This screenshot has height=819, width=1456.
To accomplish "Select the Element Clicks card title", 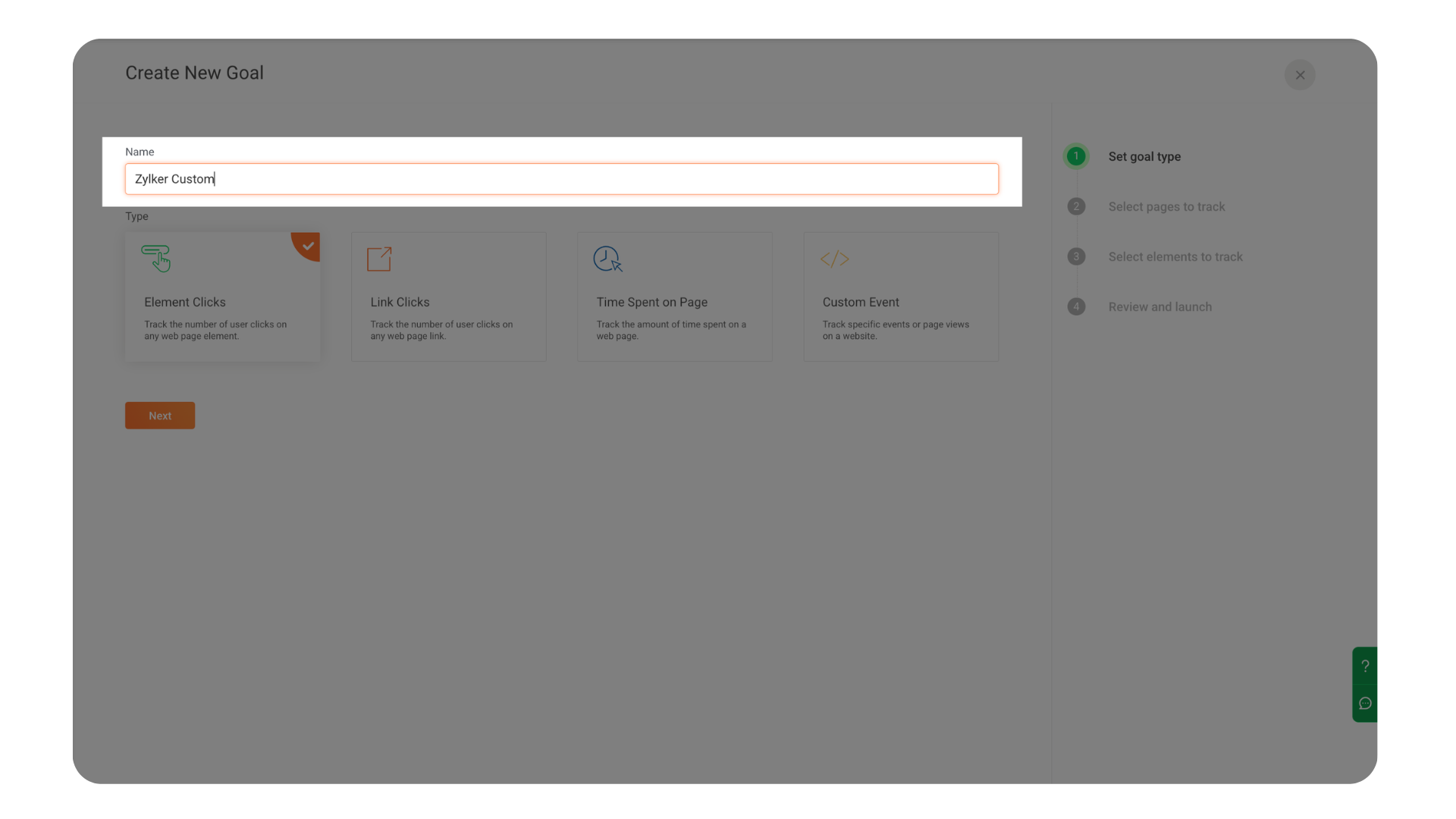I will tap(185, 302).
